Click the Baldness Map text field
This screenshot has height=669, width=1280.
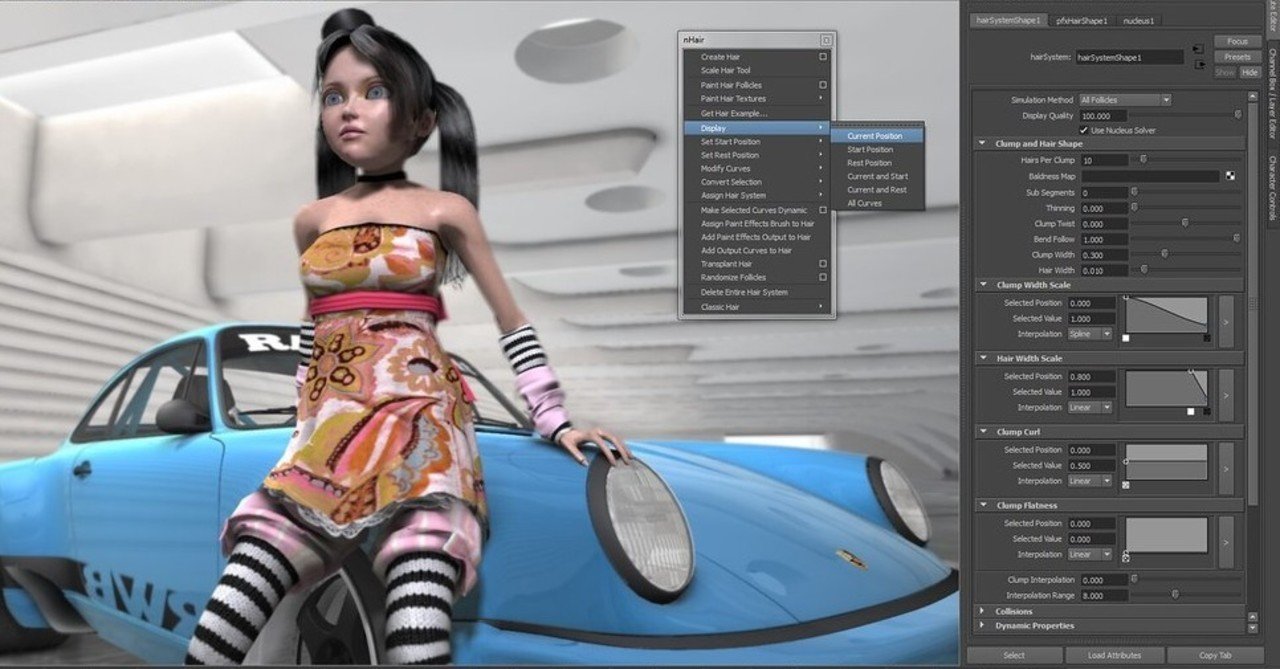(1150, 176)
